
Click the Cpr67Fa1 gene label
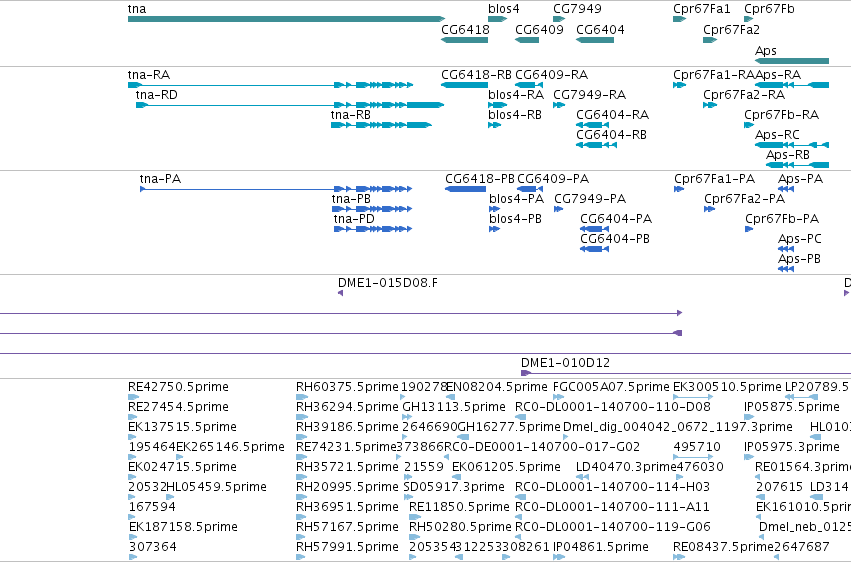click(x=702, y=9)
